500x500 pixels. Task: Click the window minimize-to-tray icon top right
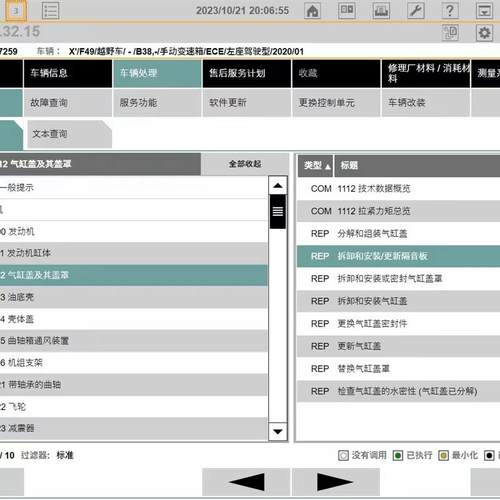pyautogui.click(x=484, y=11)
